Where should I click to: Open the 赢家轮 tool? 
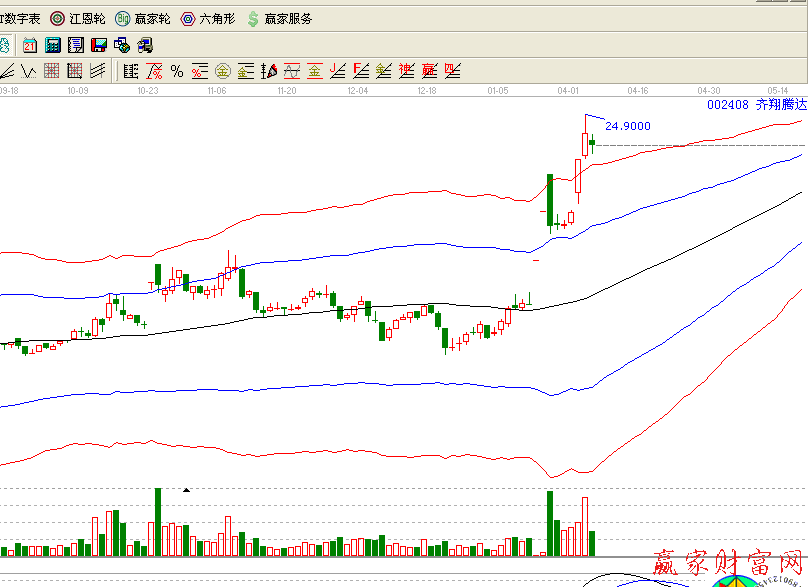pos(143,18)
